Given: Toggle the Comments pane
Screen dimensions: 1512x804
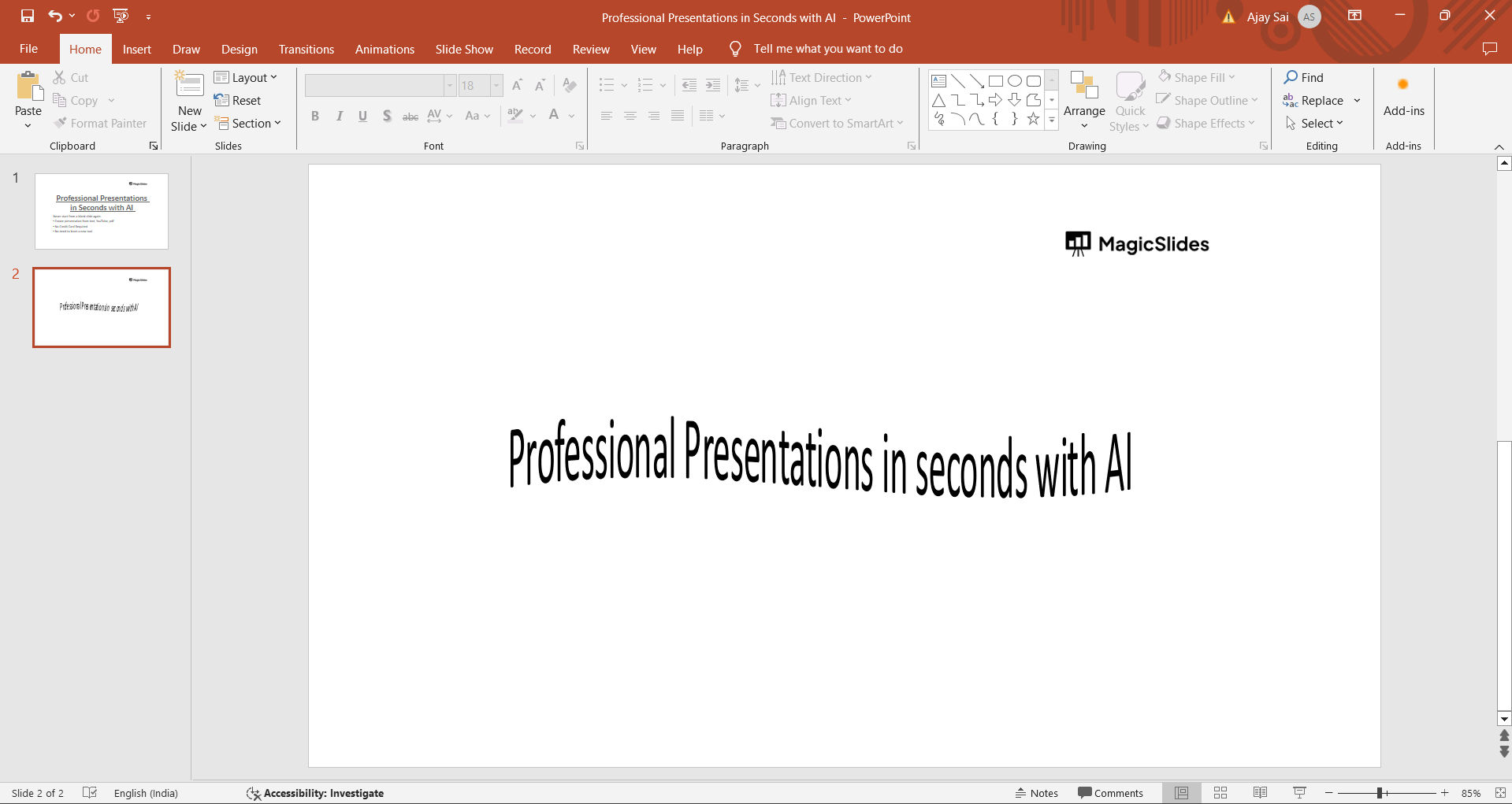Looking at the screenshot, I should (x=1110, y=793).
